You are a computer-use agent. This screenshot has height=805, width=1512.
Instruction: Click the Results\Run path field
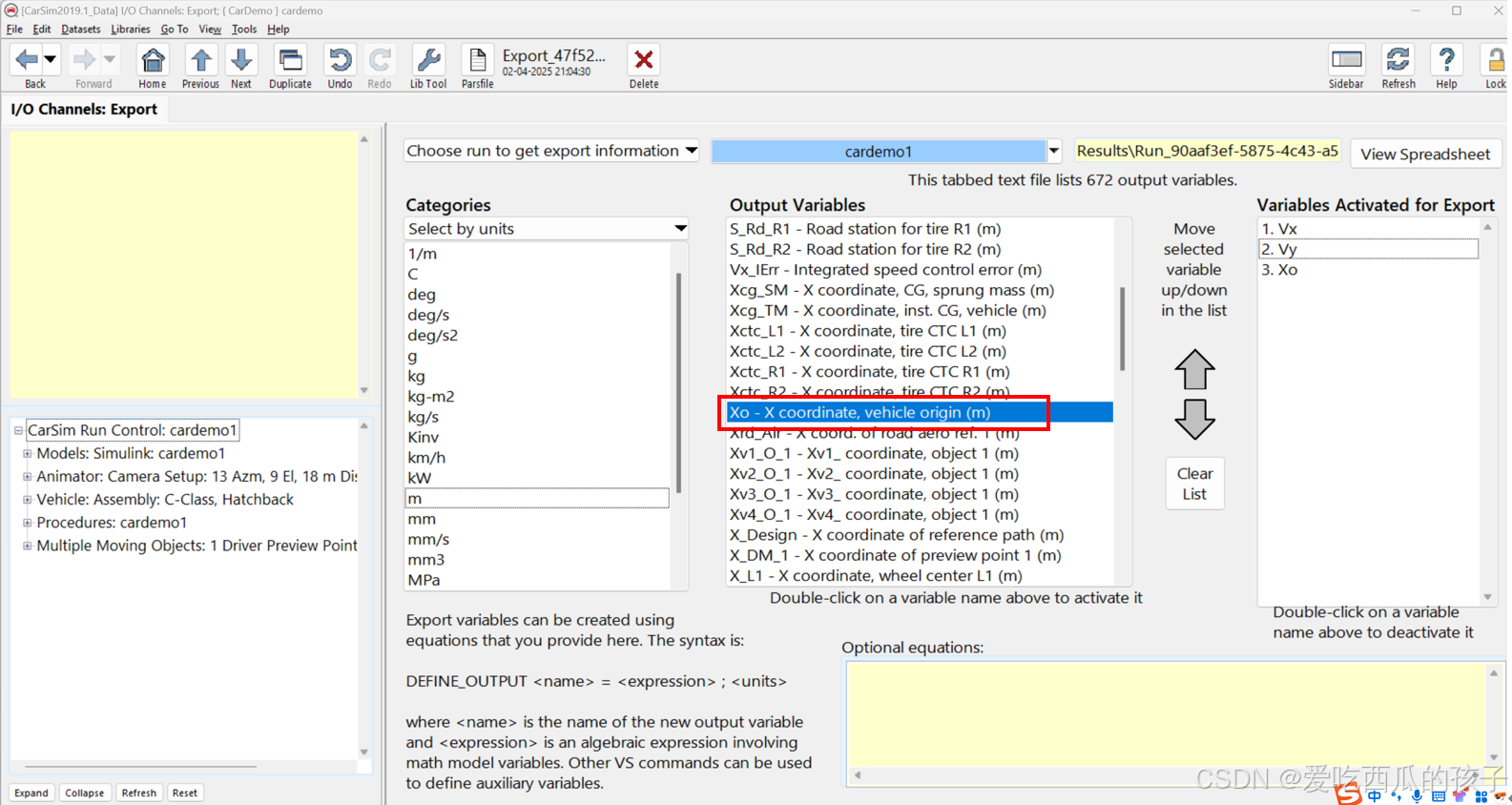point(1207,151)
